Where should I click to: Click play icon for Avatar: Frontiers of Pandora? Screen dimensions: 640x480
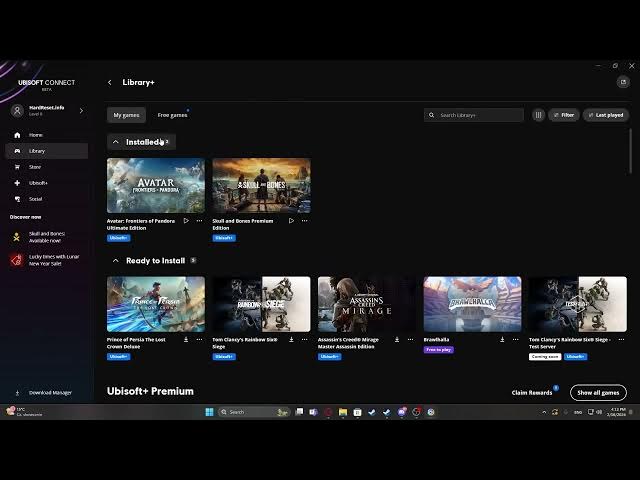[x=186, y=220]
